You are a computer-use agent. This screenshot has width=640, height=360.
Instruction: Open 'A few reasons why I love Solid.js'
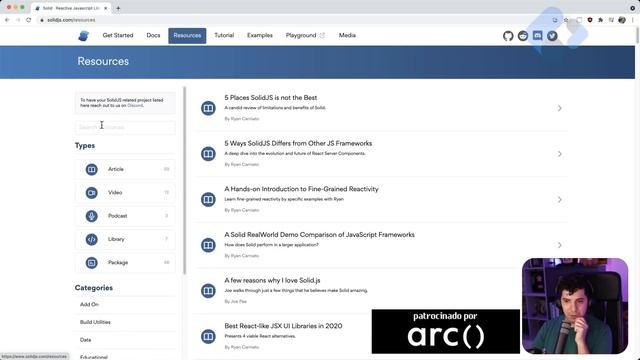(272, 280)
